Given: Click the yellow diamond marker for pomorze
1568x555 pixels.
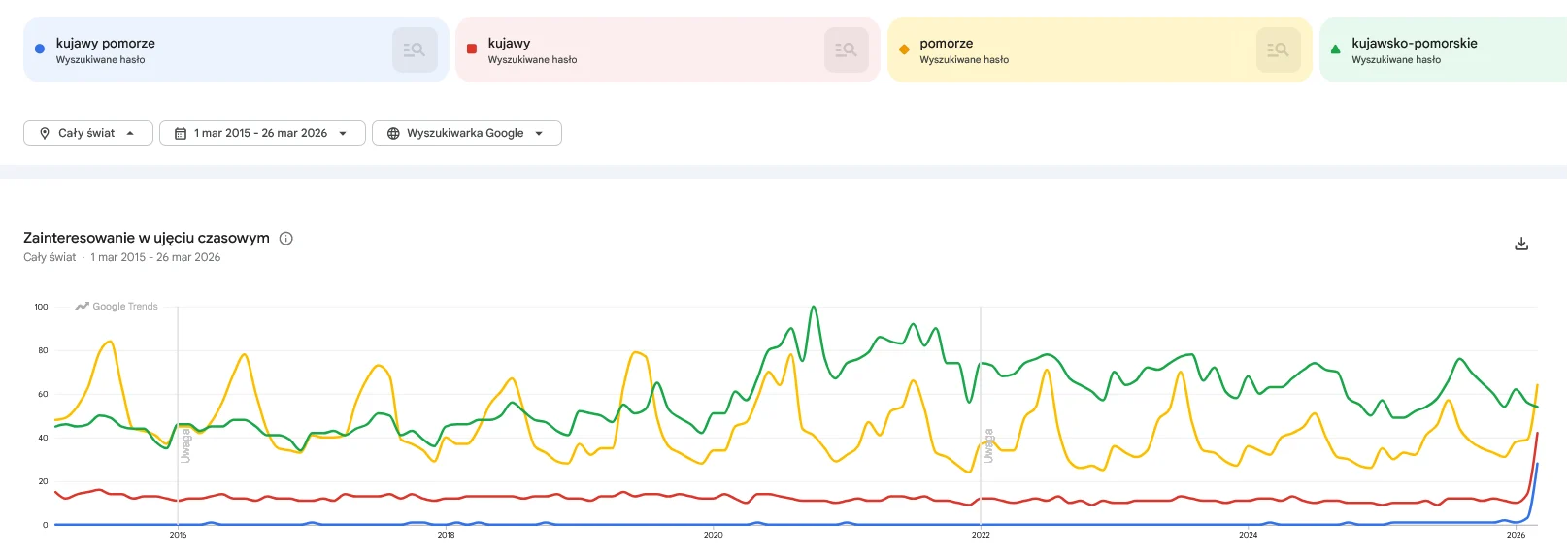Looking at the screenshot, I should (x=904, y=49).
